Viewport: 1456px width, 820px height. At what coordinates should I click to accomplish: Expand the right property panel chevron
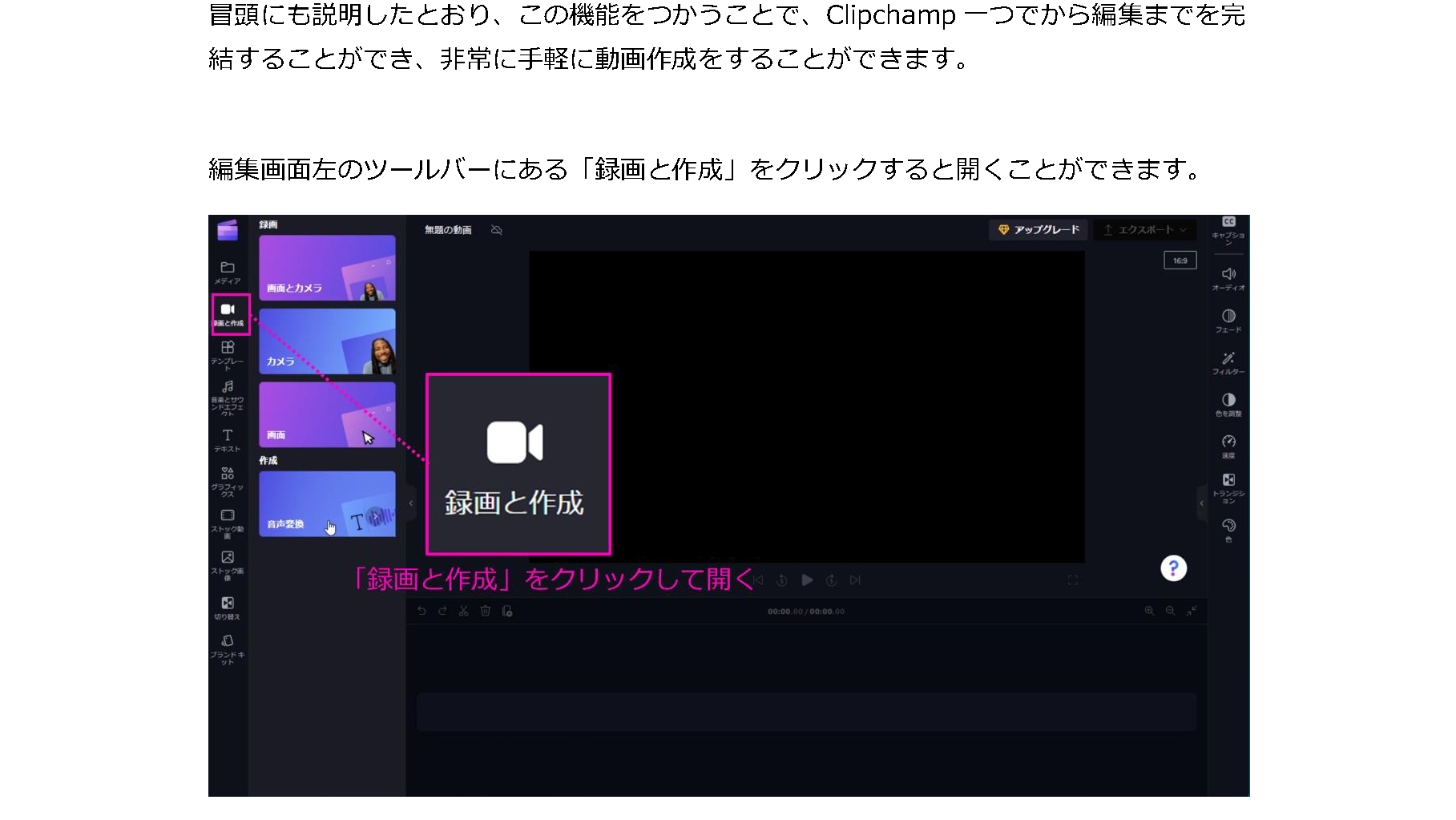tap(1202, 503)
